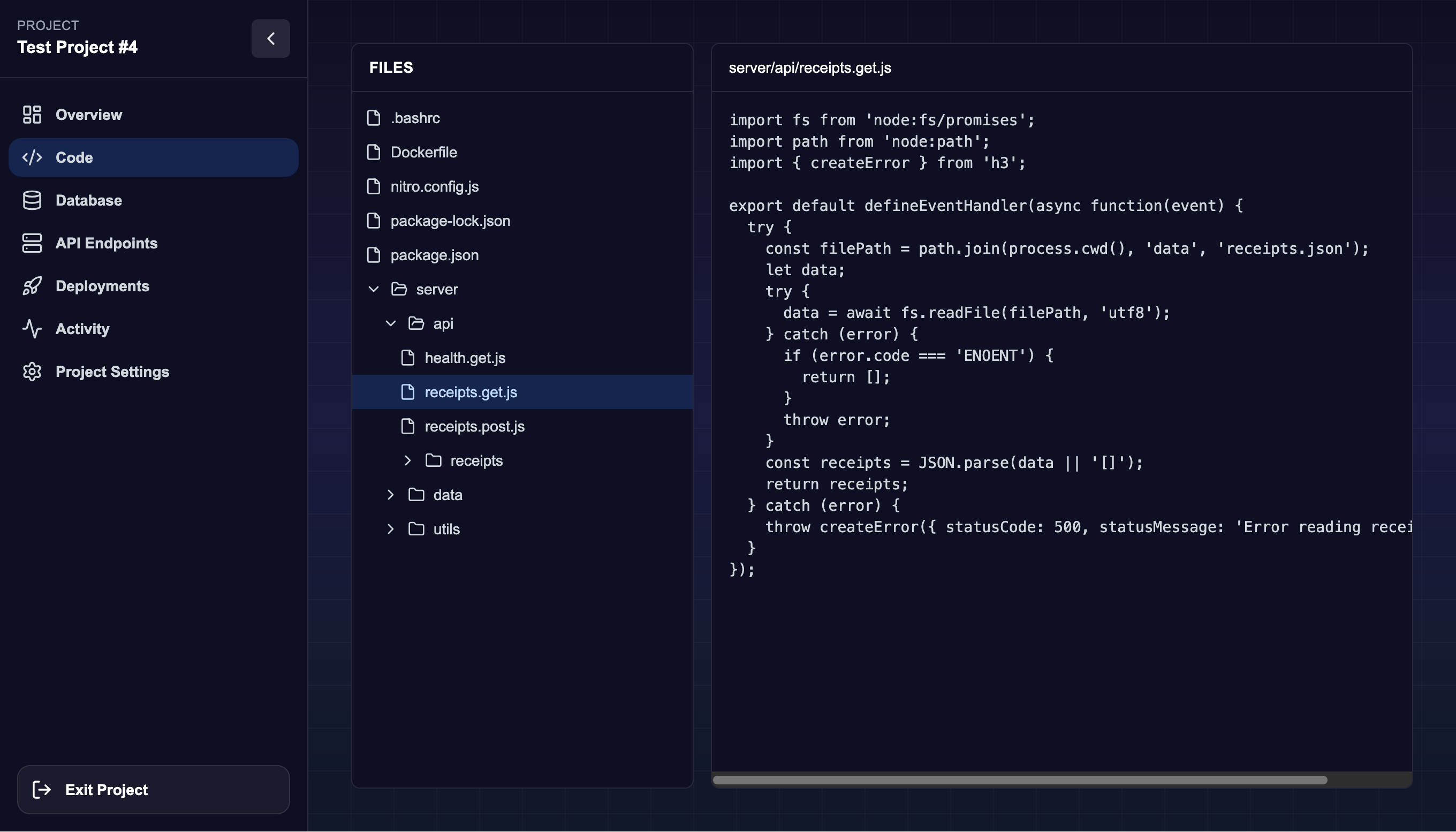Collapse the server folder
Viewport: 1456px width, 832px height.
click(x=374, y=289)
